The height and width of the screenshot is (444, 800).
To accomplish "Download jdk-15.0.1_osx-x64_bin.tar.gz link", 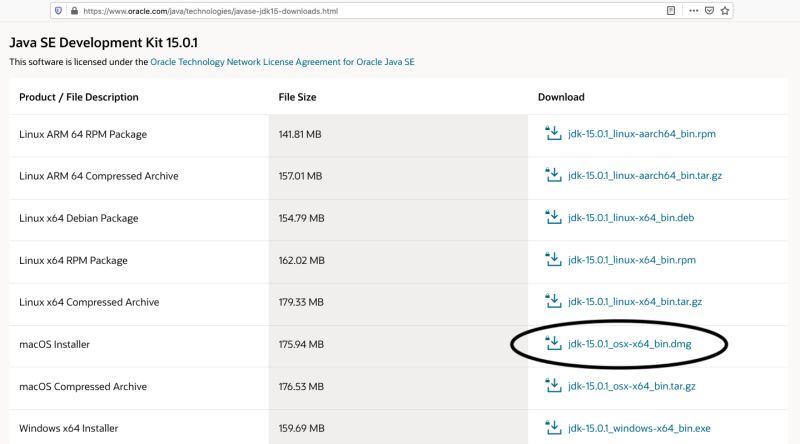I will pyautogui.click(x=632, y=386).
